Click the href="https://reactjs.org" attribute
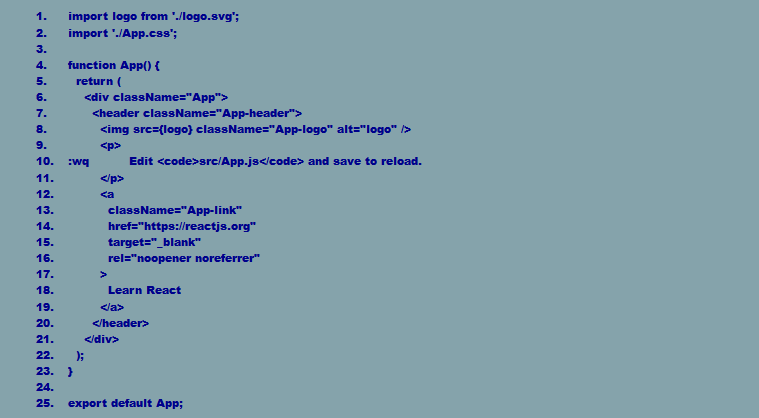 click(x=182, y=226)
